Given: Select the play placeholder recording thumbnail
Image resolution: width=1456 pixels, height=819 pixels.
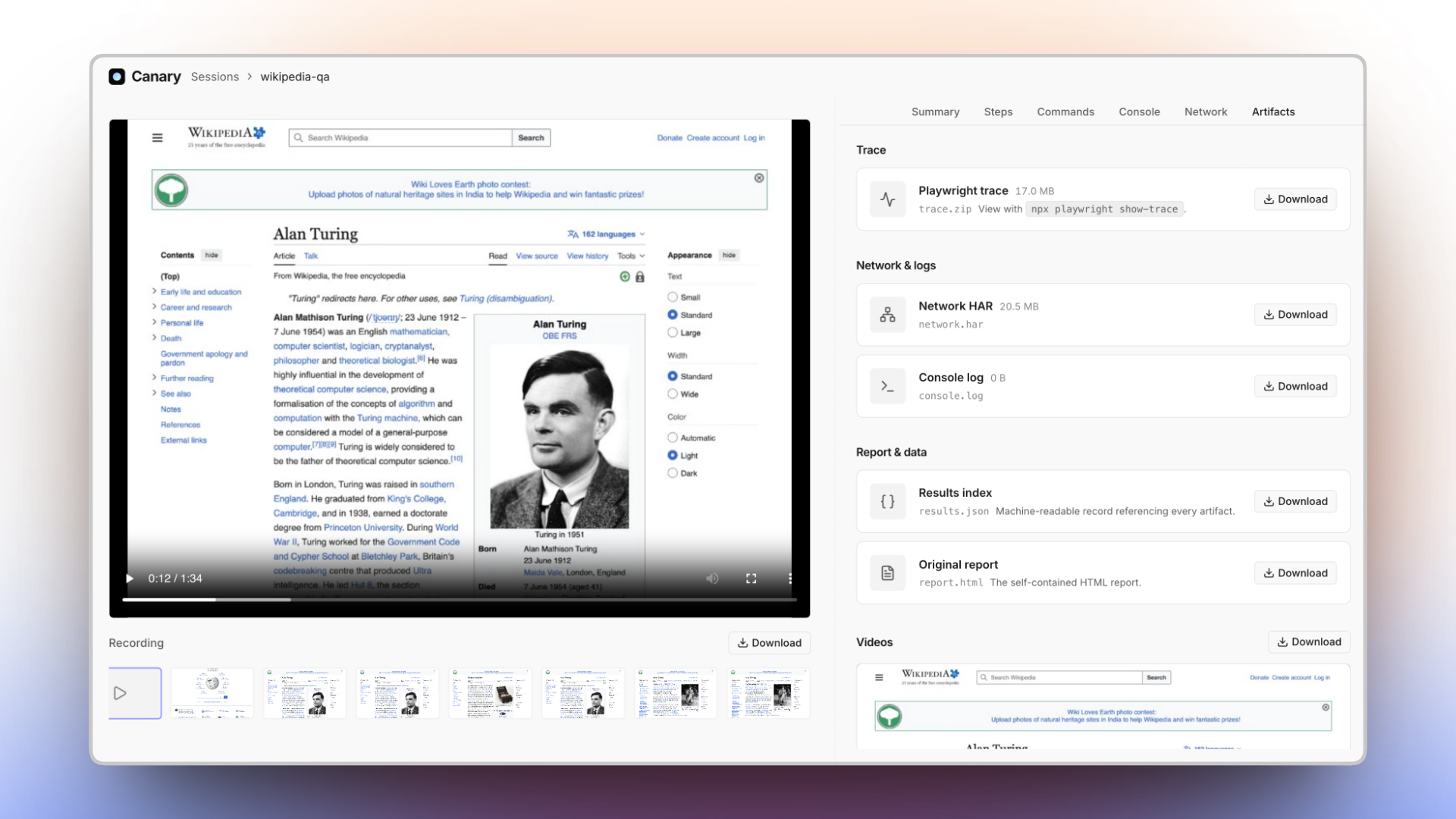Looking at the screenshot, I should [x=135, y=693].
